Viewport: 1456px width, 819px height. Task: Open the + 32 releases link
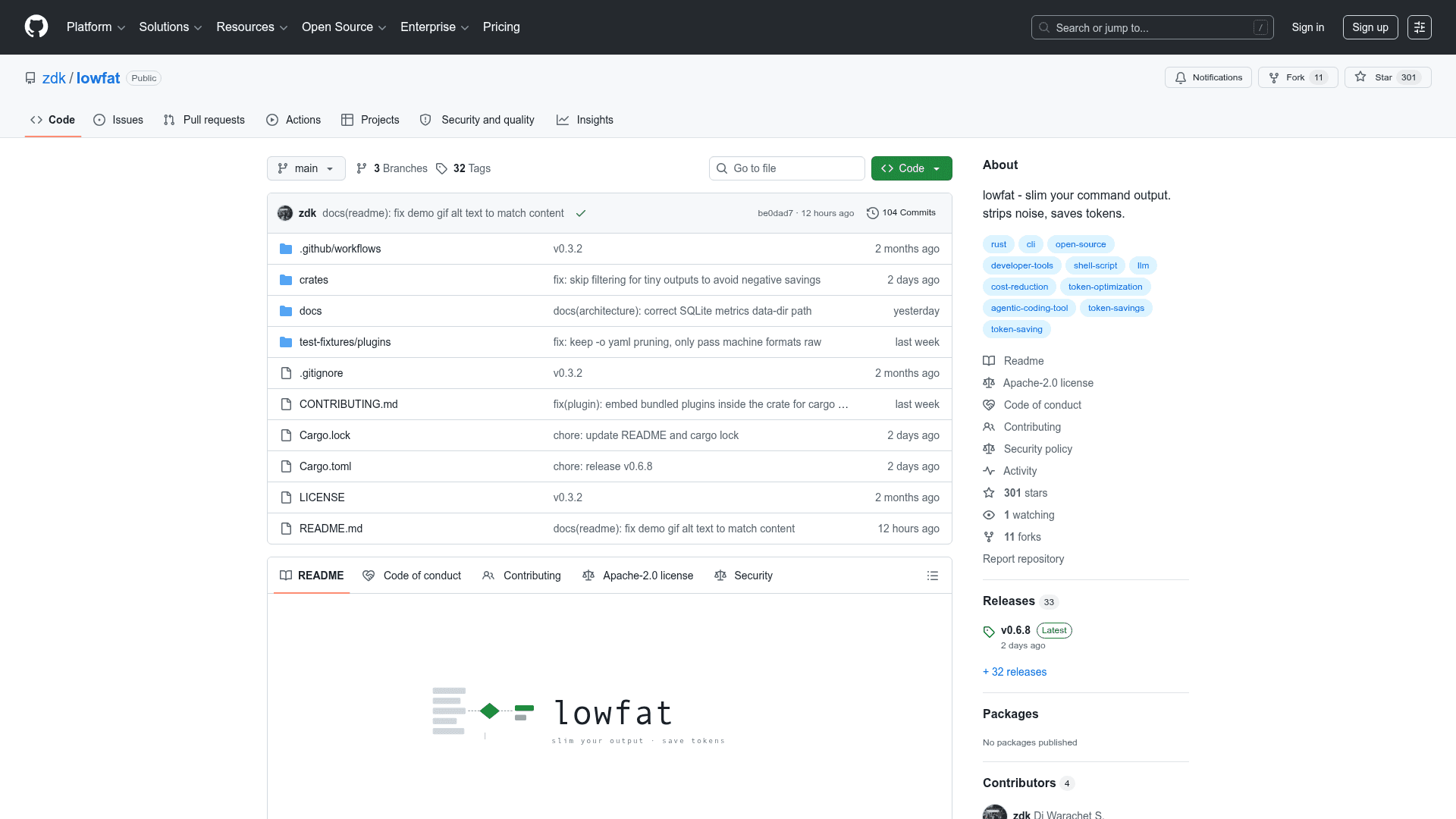[x=1015, y=672]
